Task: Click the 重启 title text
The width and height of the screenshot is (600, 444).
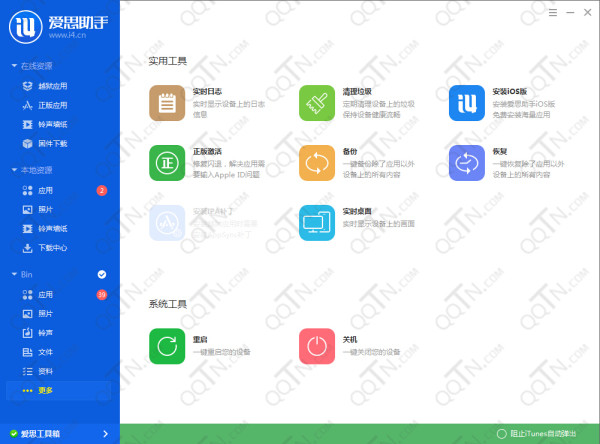Action: coord(200,340)
